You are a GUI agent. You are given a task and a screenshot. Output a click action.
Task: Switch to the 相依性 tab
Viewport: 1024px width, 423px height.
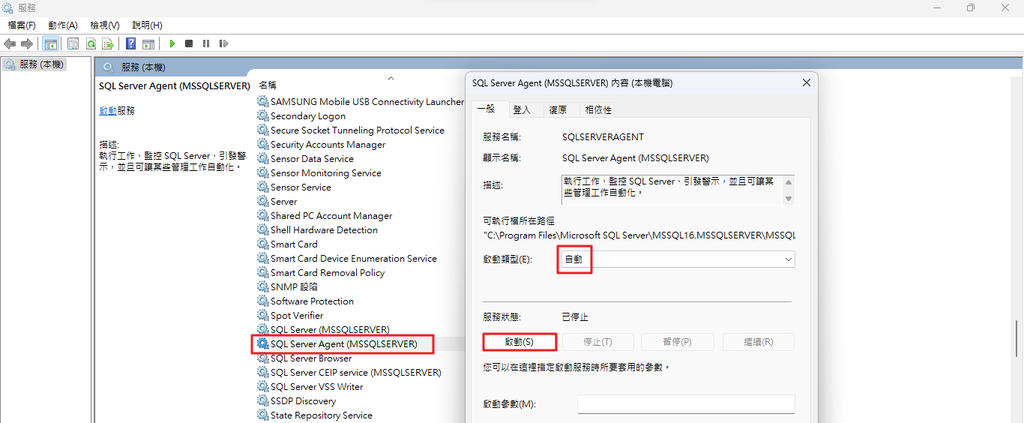pos(598,110)
